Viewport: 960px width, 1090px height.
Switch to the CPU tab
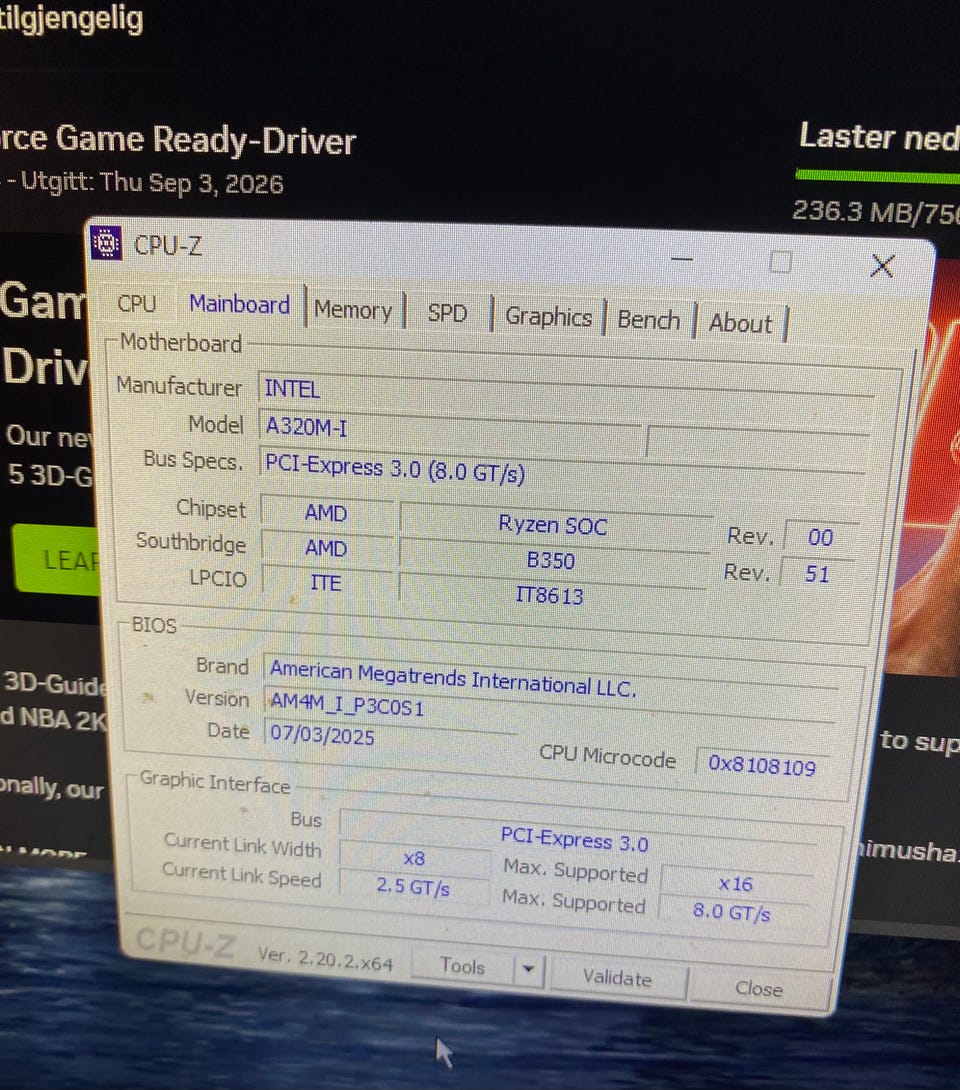(x=137, y=304)
